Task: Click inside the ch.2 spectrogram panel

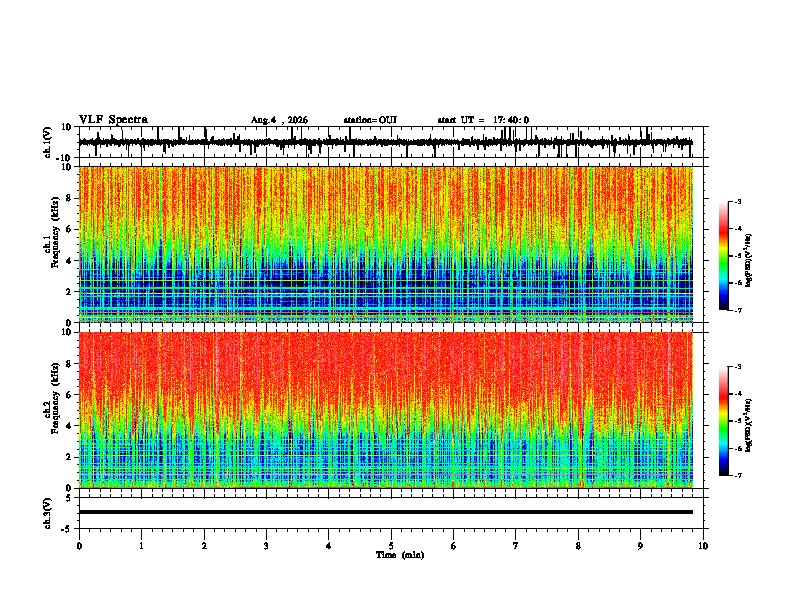Action: (x=386, y=410)
